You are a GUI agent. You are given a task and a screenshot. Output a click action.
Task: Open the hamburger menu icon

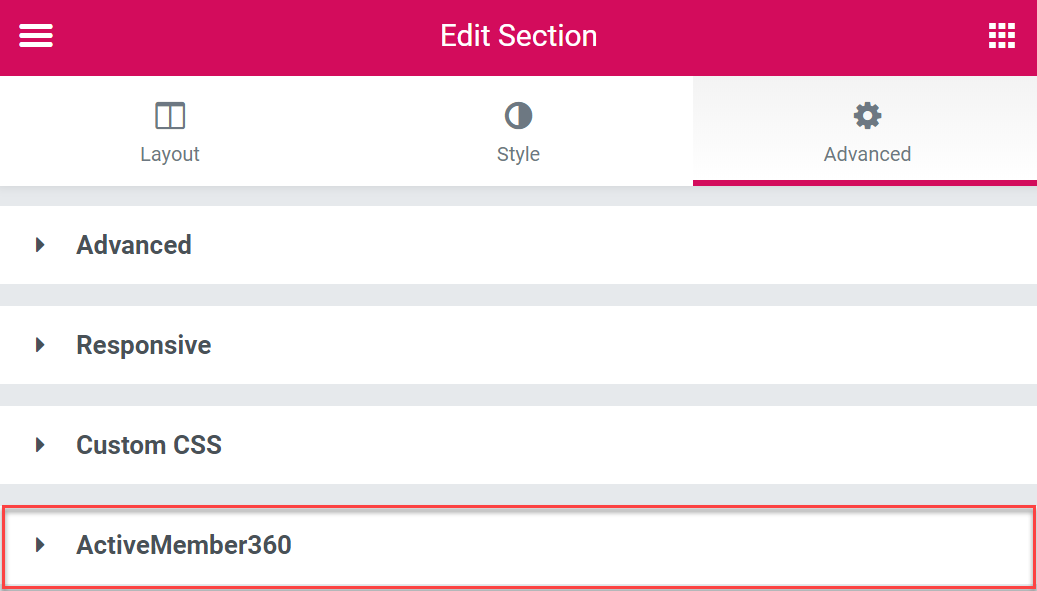36,35
